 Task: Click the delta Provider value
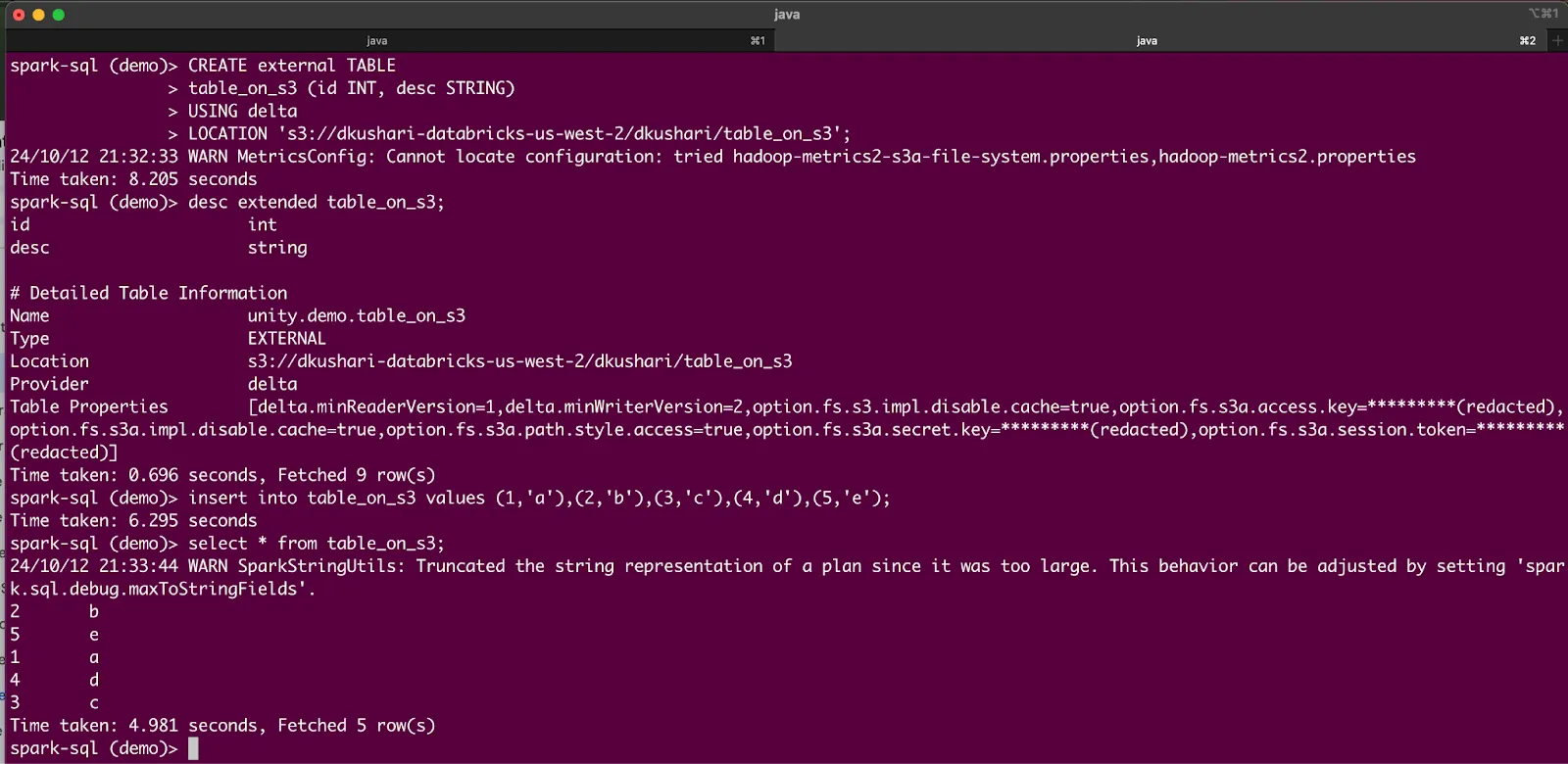[x=271, y=384]
